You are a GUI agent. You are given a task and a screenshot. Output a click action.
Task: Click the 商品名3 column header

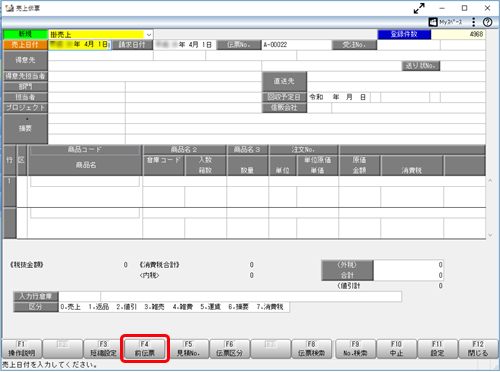[247, 150]
